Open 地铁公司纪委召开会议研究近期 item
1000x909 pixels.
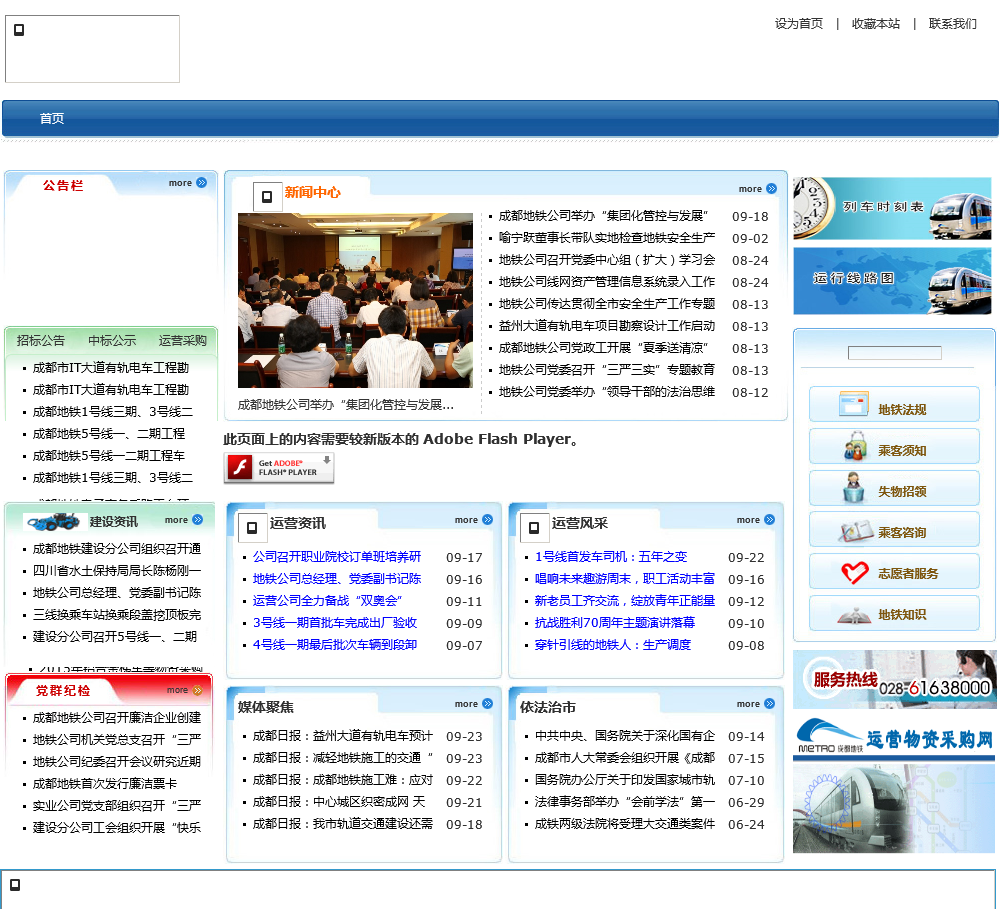[x=117, y=762]
